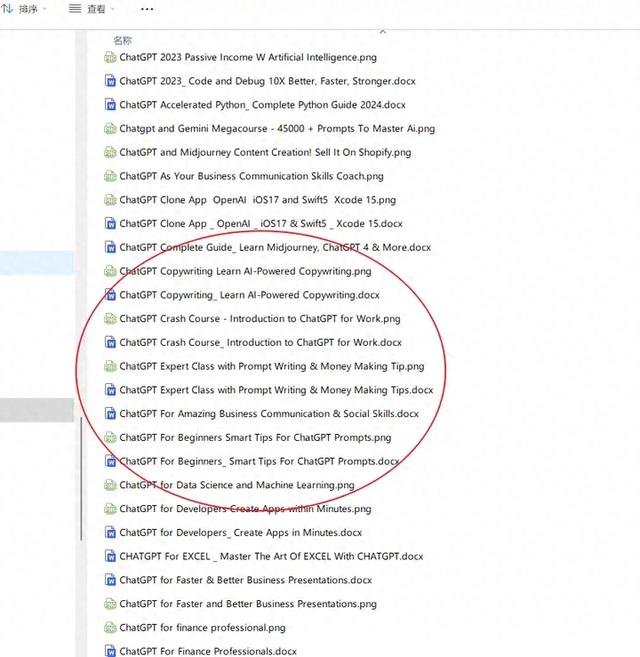Click PNG icon of ChatGPT Copywriting Learn AI-Powered Copywriting.png

[110, 271]
